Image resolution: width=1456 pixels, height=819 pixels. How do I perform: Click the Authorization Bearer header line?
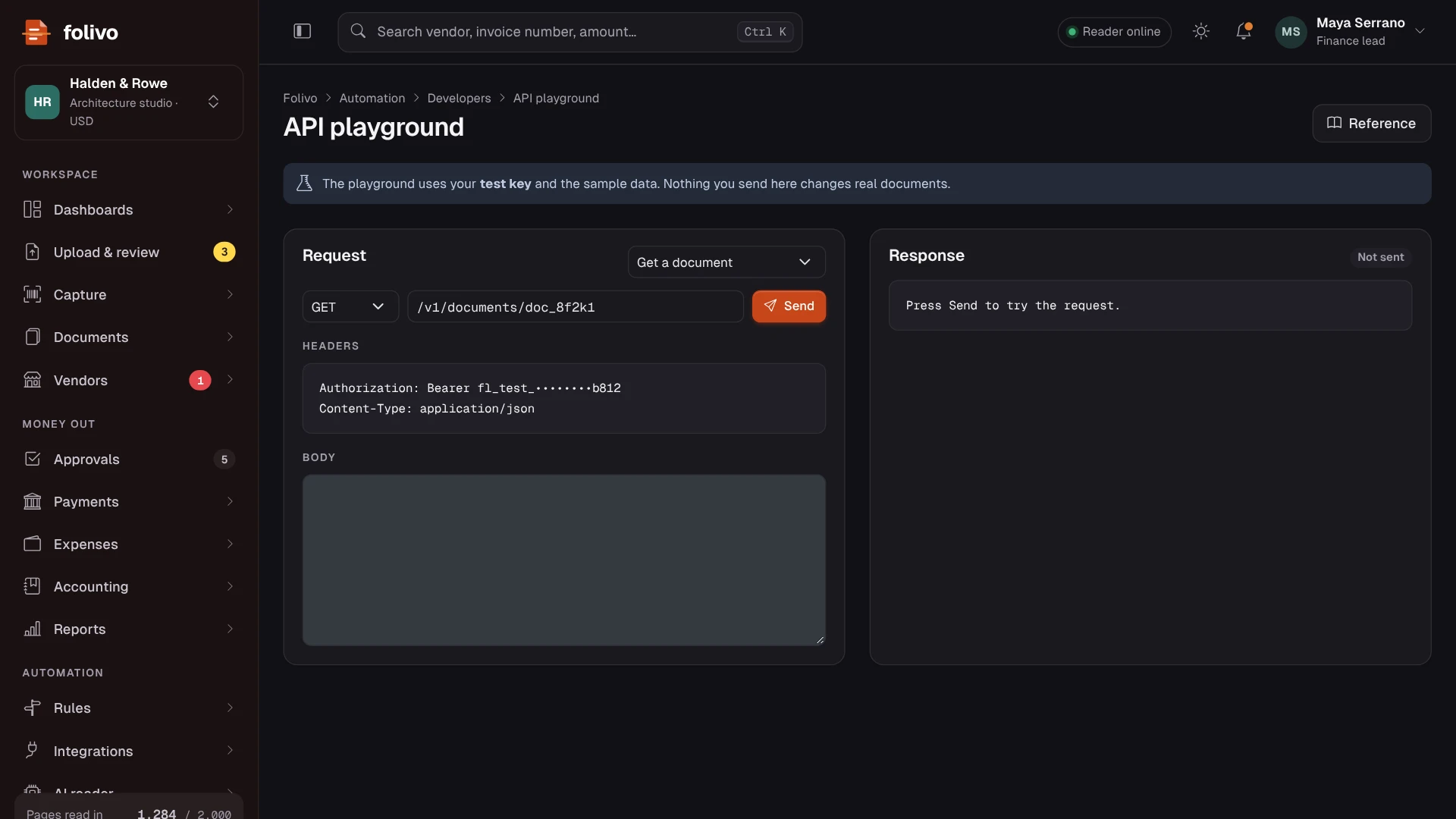tap(469, 388)
